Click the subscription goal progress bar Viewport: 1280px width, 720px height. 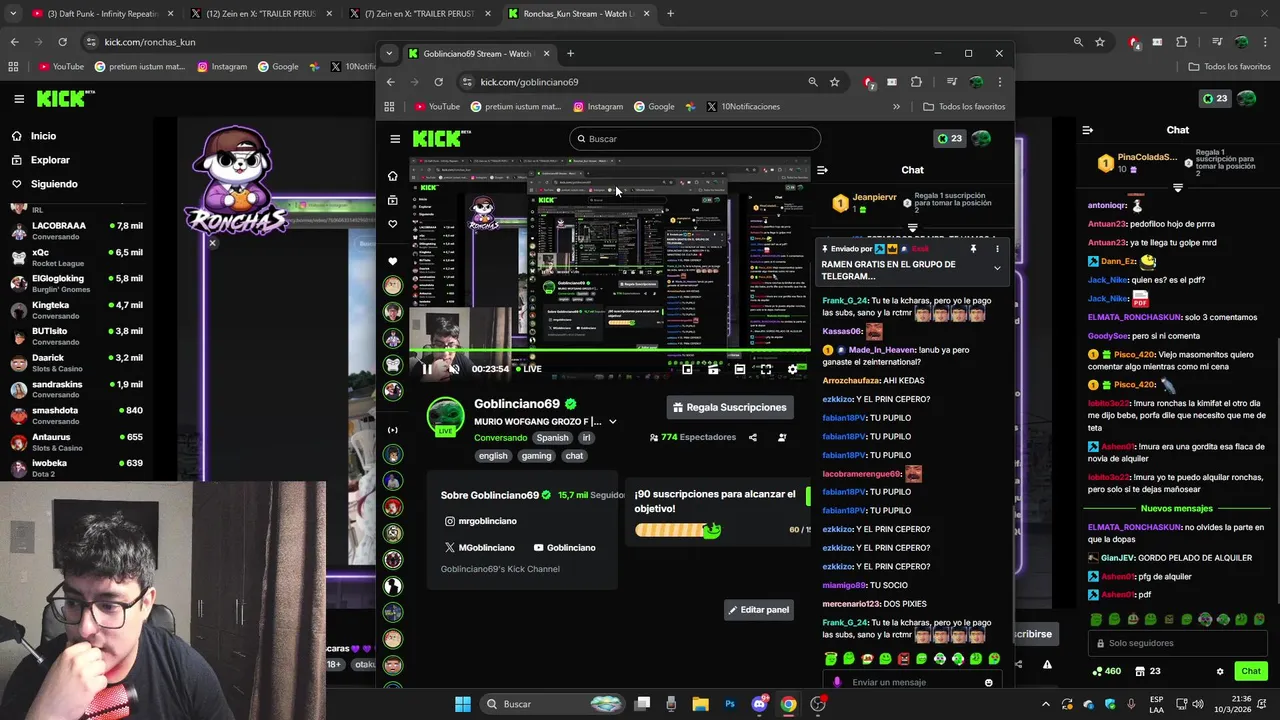[x=677, y=530]
